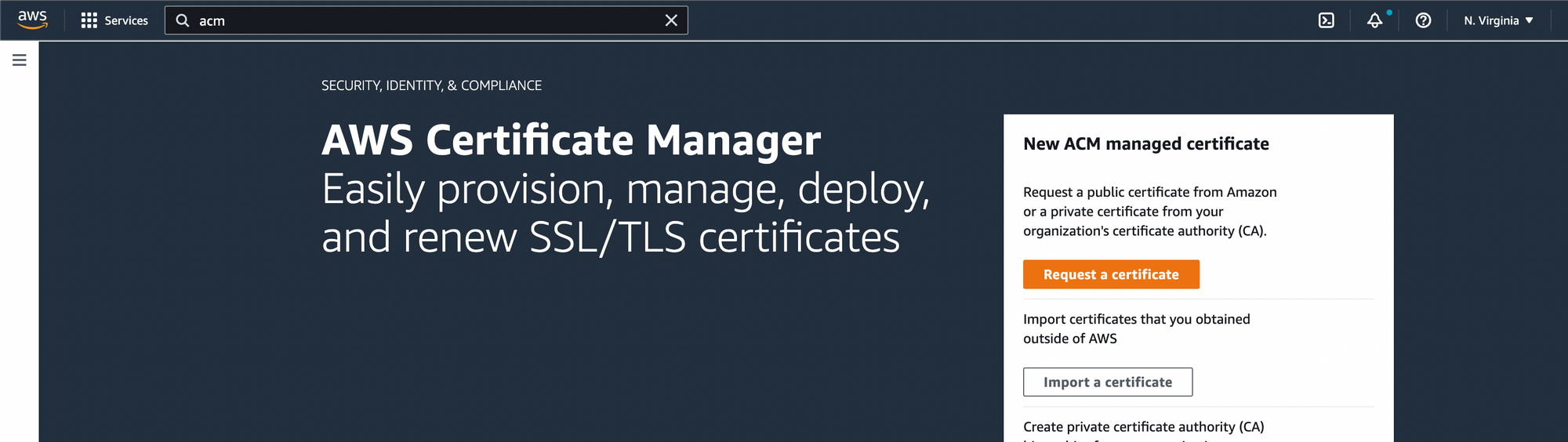
Task: Click the Request a certificate button
Action: [x=1111, y=274]
